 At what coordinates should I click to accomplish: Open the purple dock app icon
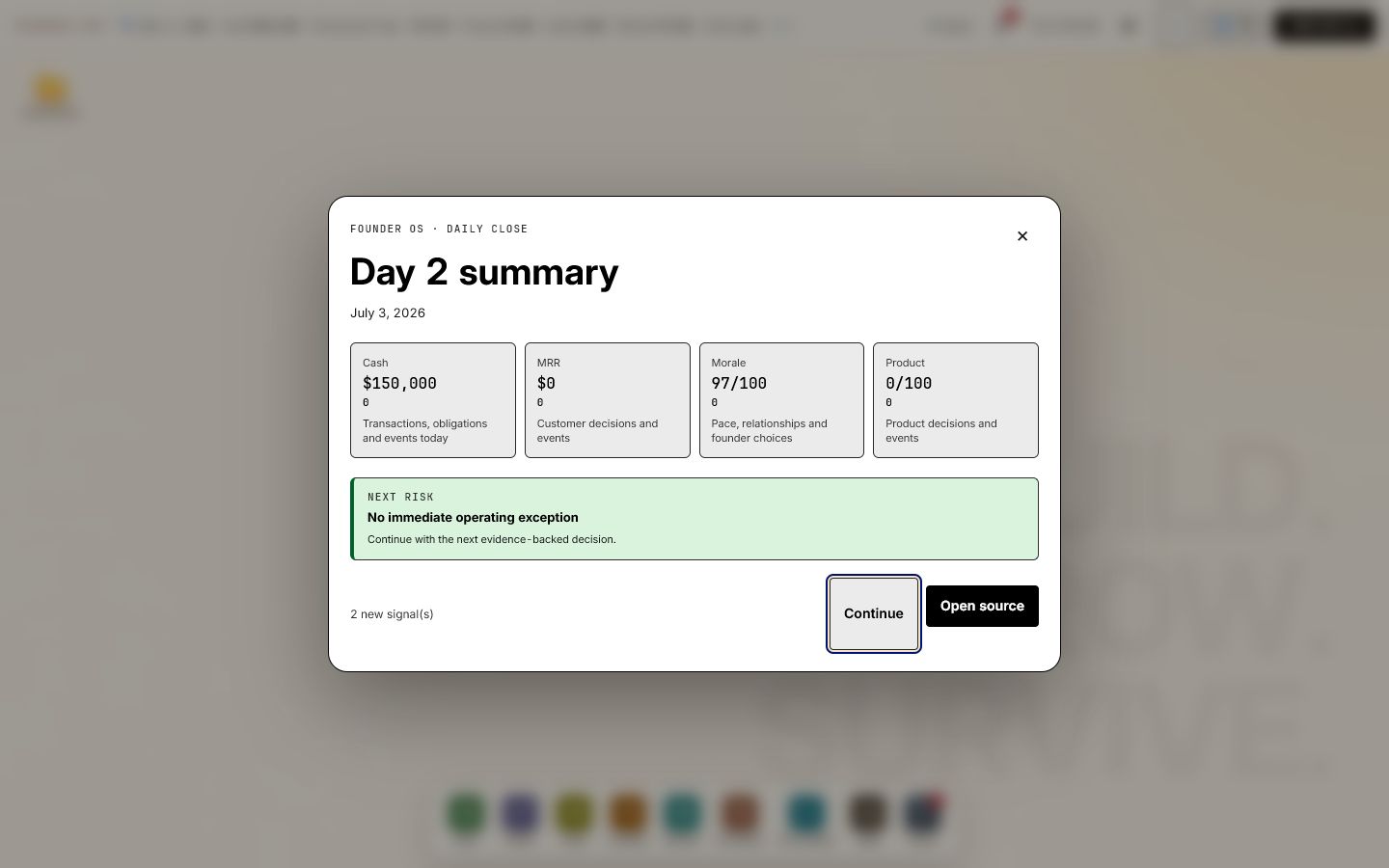[x=520, y=814]
